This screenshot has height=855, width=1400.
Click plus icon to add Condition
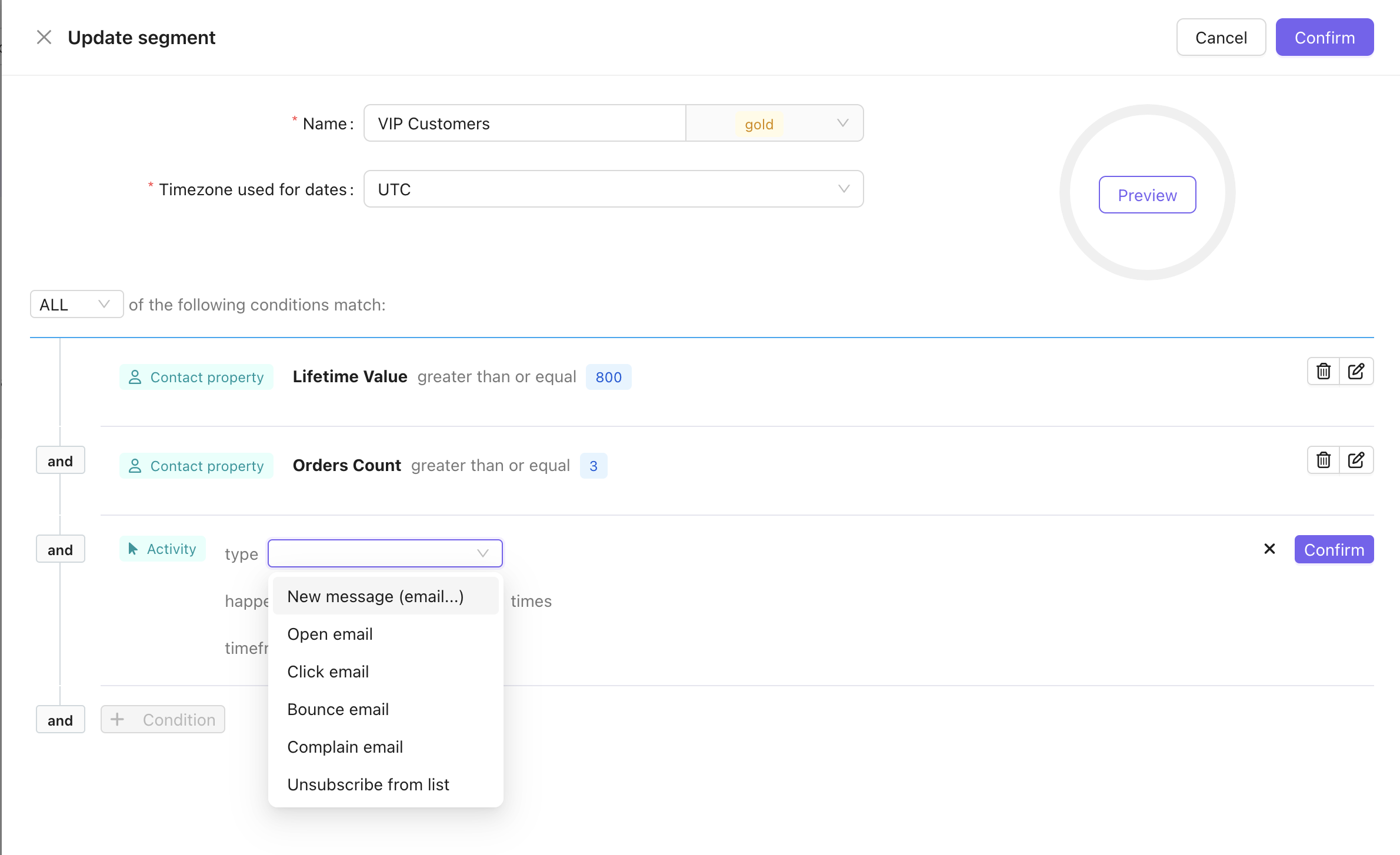click(x=118, y=719)
